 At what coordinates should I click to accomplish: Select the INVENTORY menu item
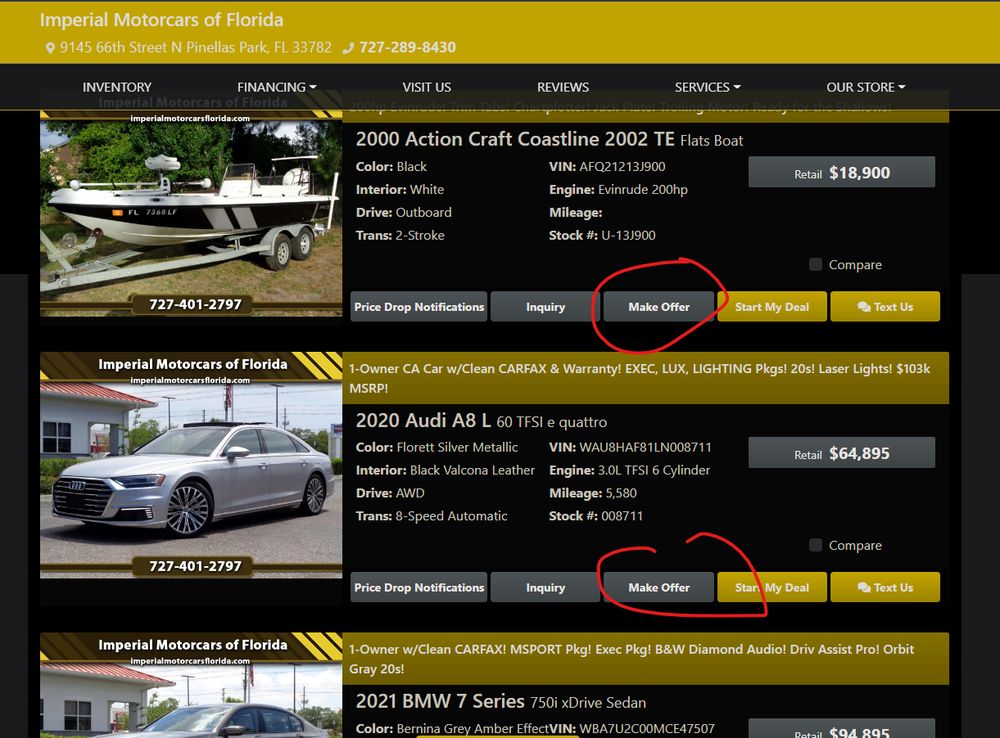coord(117,87)
